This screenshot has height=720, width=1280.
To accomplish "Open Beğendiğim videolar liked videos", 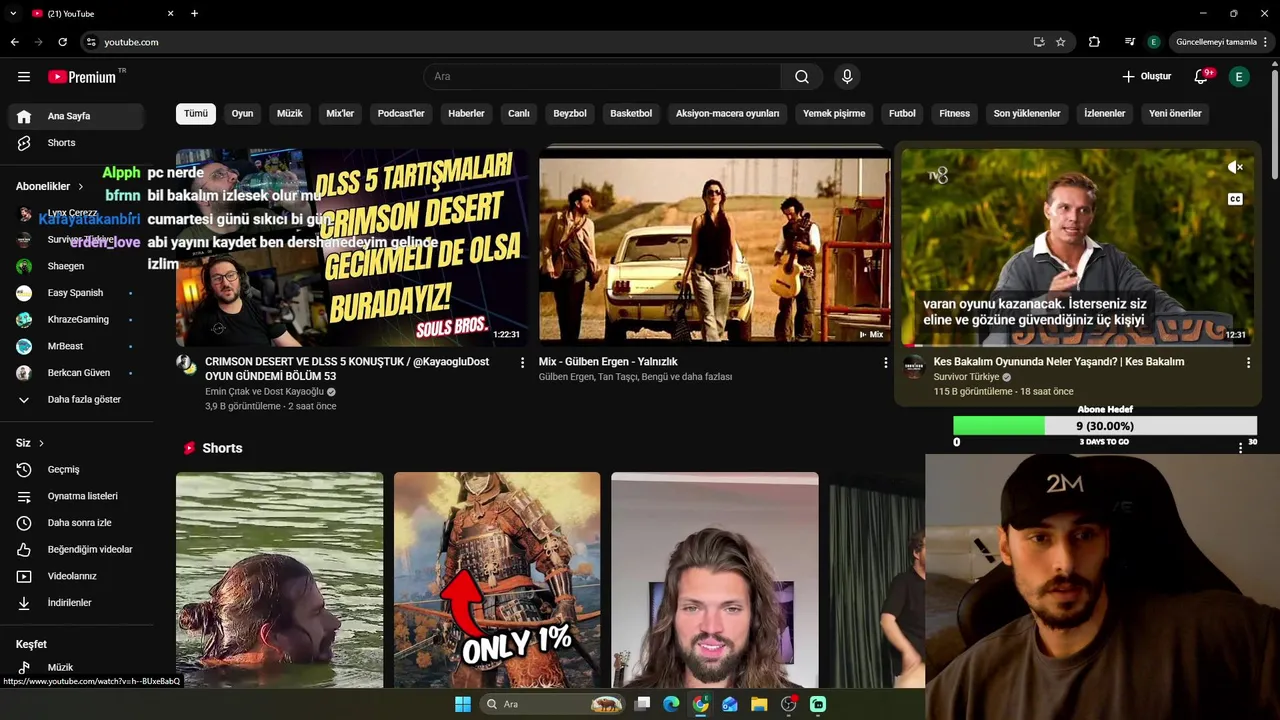I will coord(77,550).
